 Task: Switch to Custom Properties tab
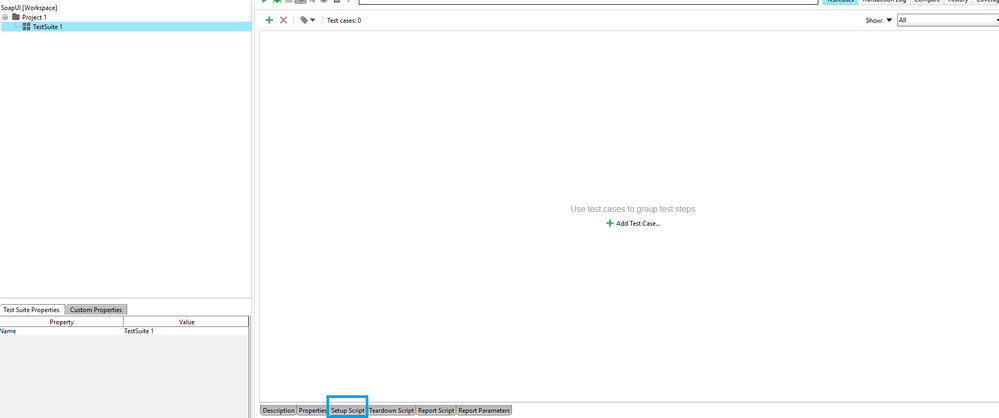tap(96, 310)
